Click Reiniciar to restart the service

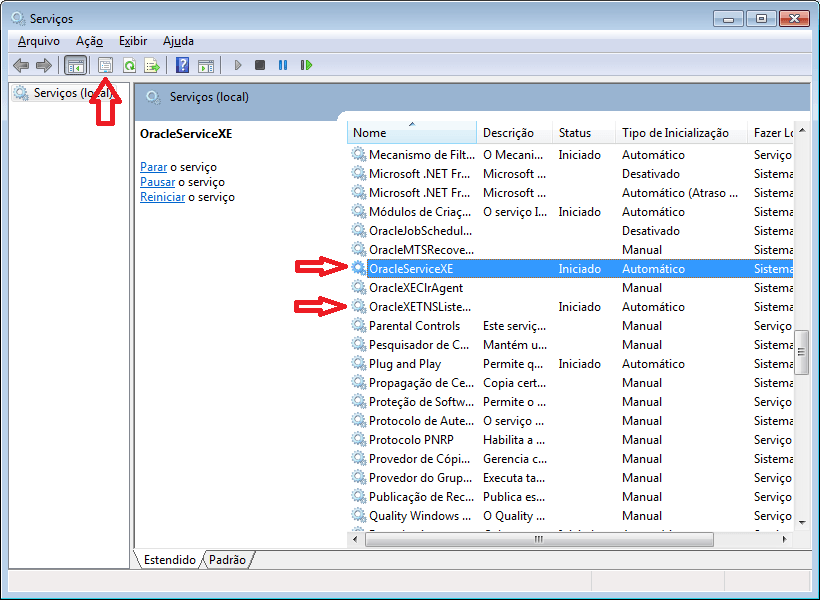[163, 196]
